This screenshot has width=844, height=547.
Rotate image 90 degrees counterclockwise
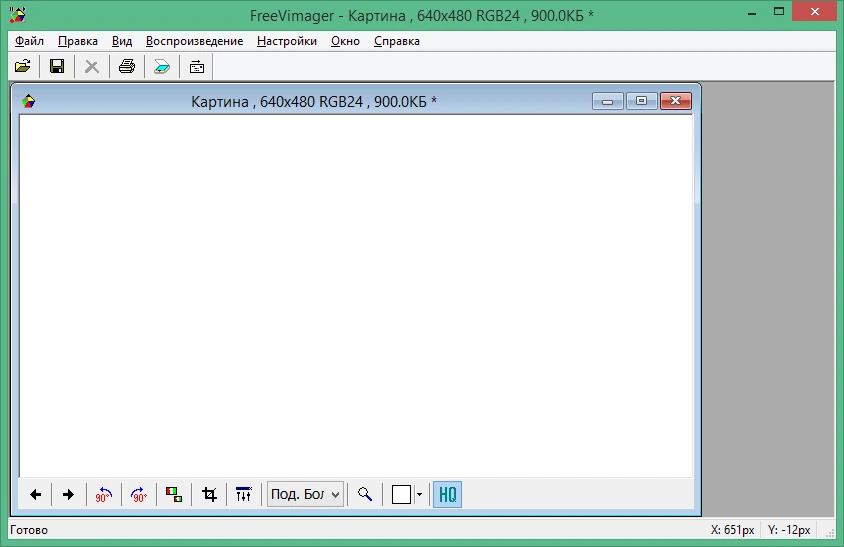click(103, 494)
